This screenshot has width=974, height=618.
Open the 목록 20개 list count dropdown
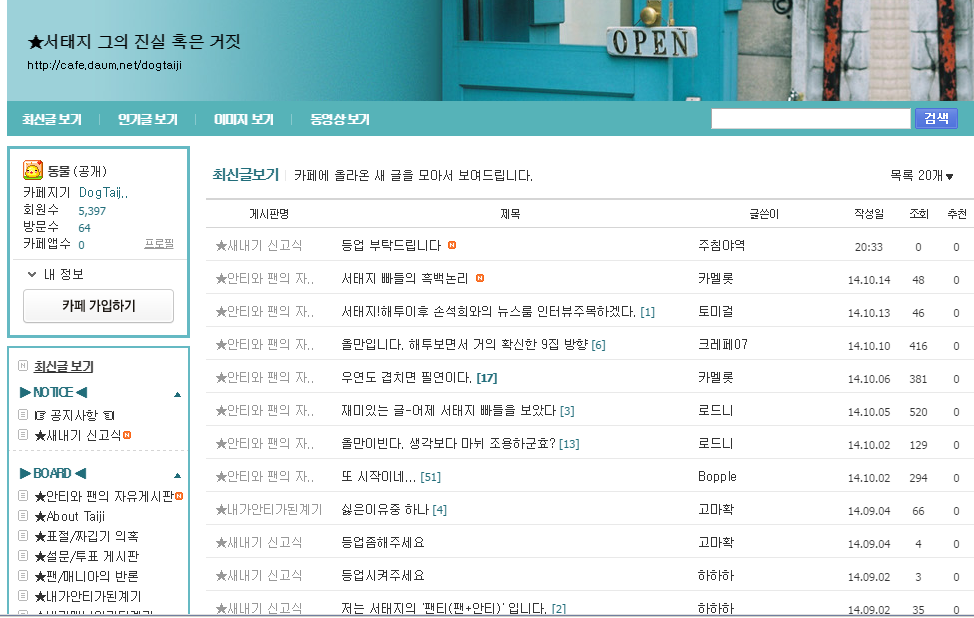coord(921,176)
